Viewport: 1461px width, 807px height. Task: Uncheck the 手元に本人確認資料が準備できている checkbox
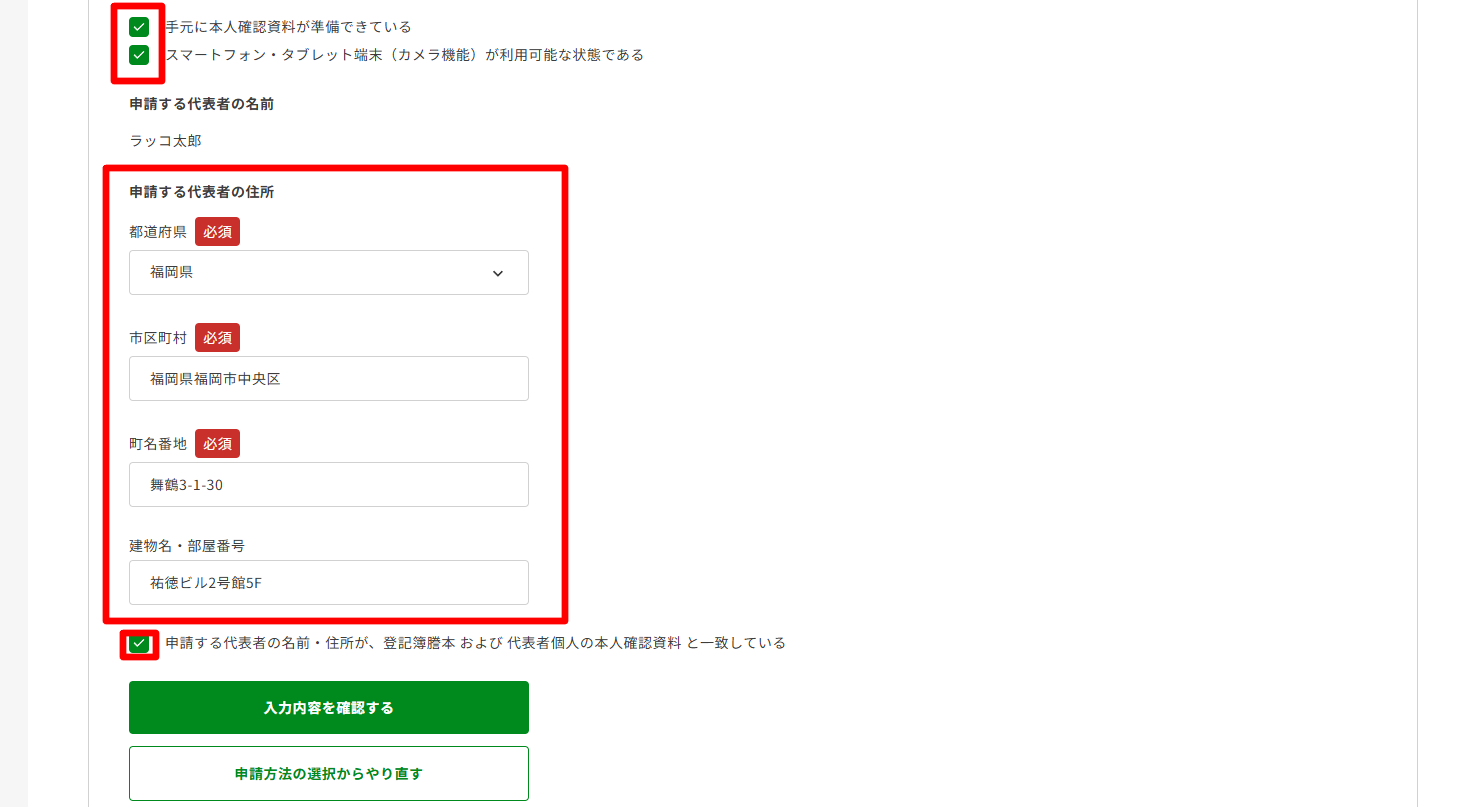click(x=139, y=27)
